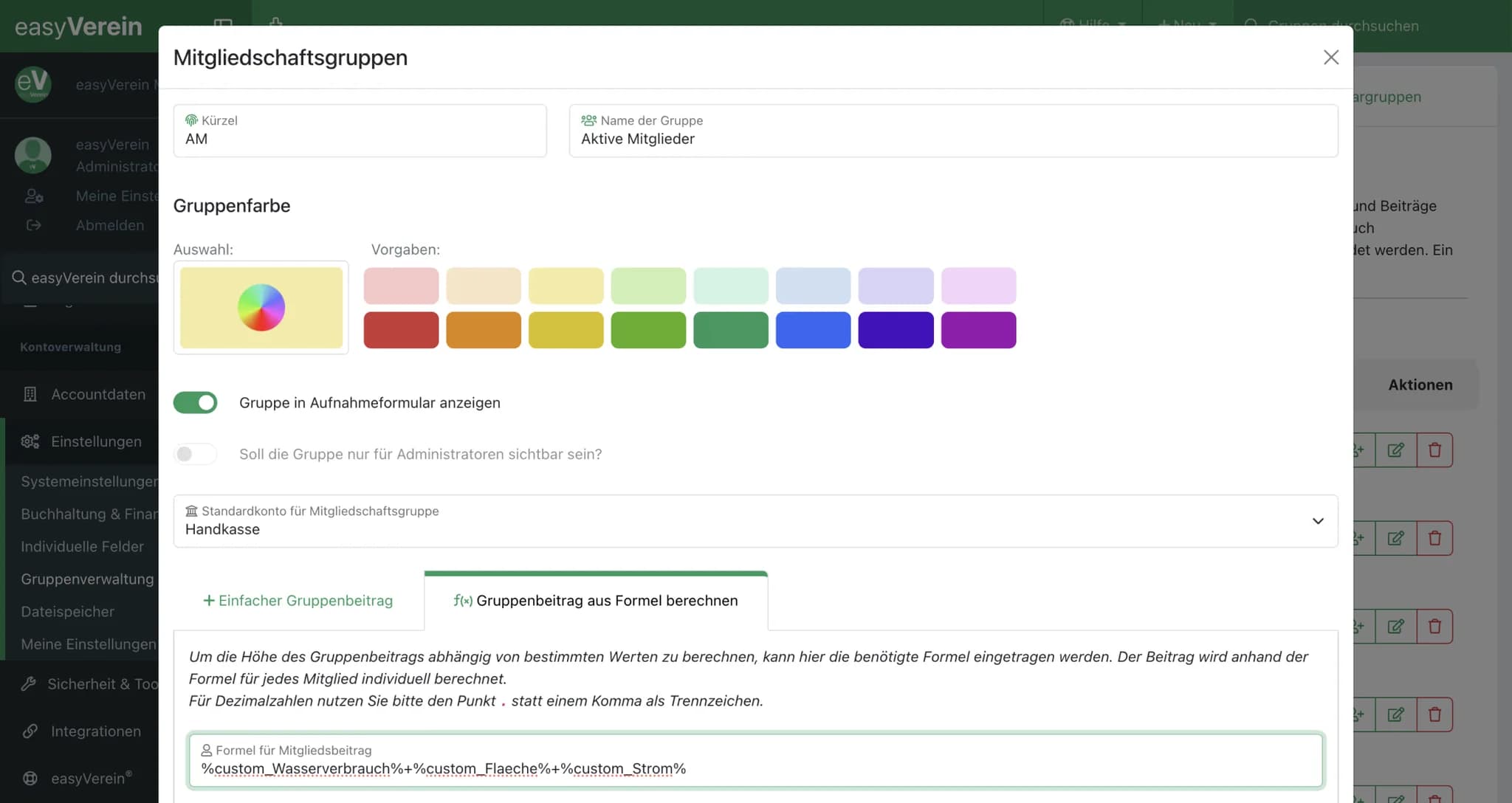1512x803 pixels.
Task: Click the Einstellungen gears icon
Action: [x=30, y=441]
